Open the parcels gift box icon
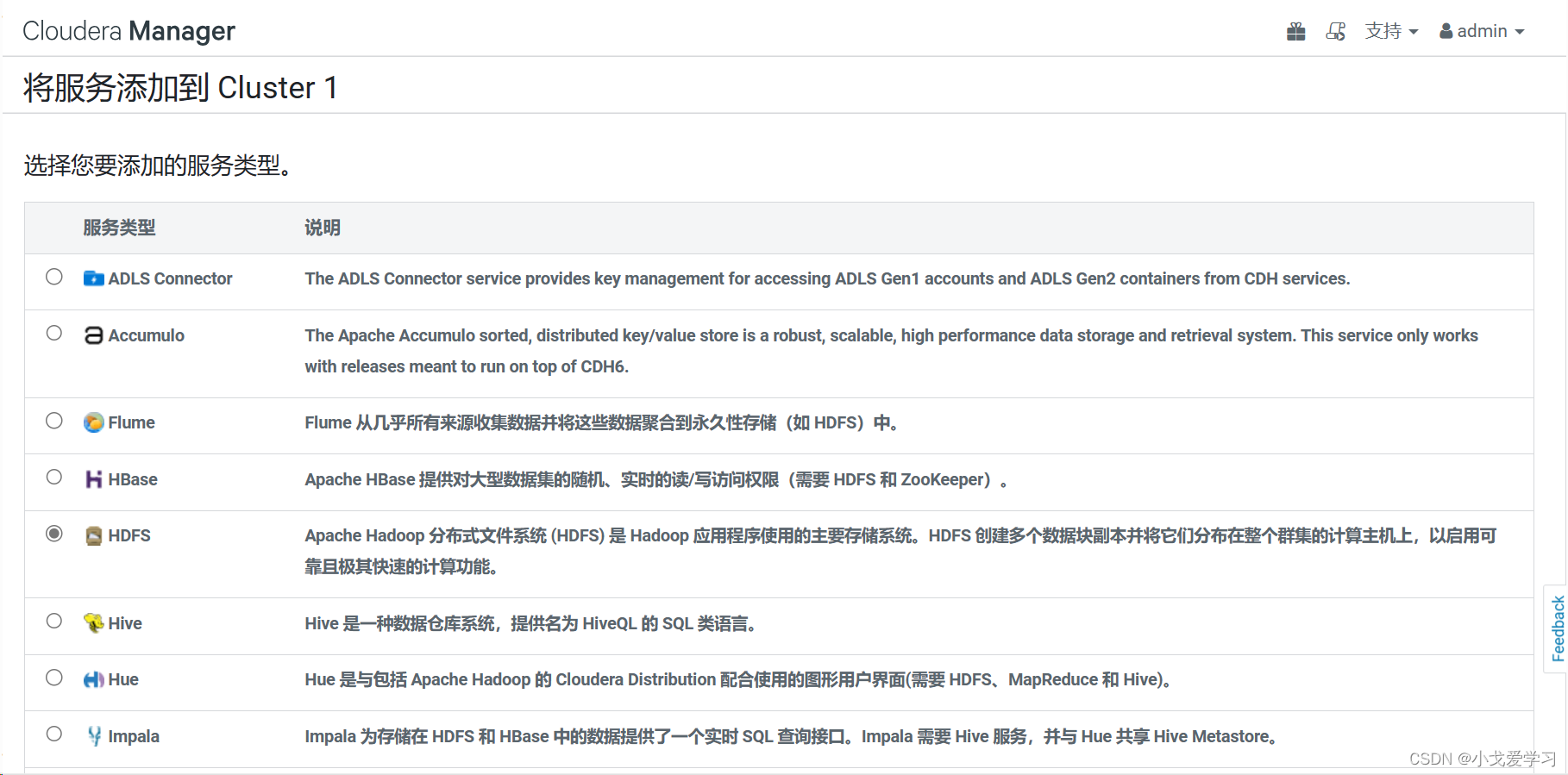The image size is (1568, 775). [x=1295, y=32]
